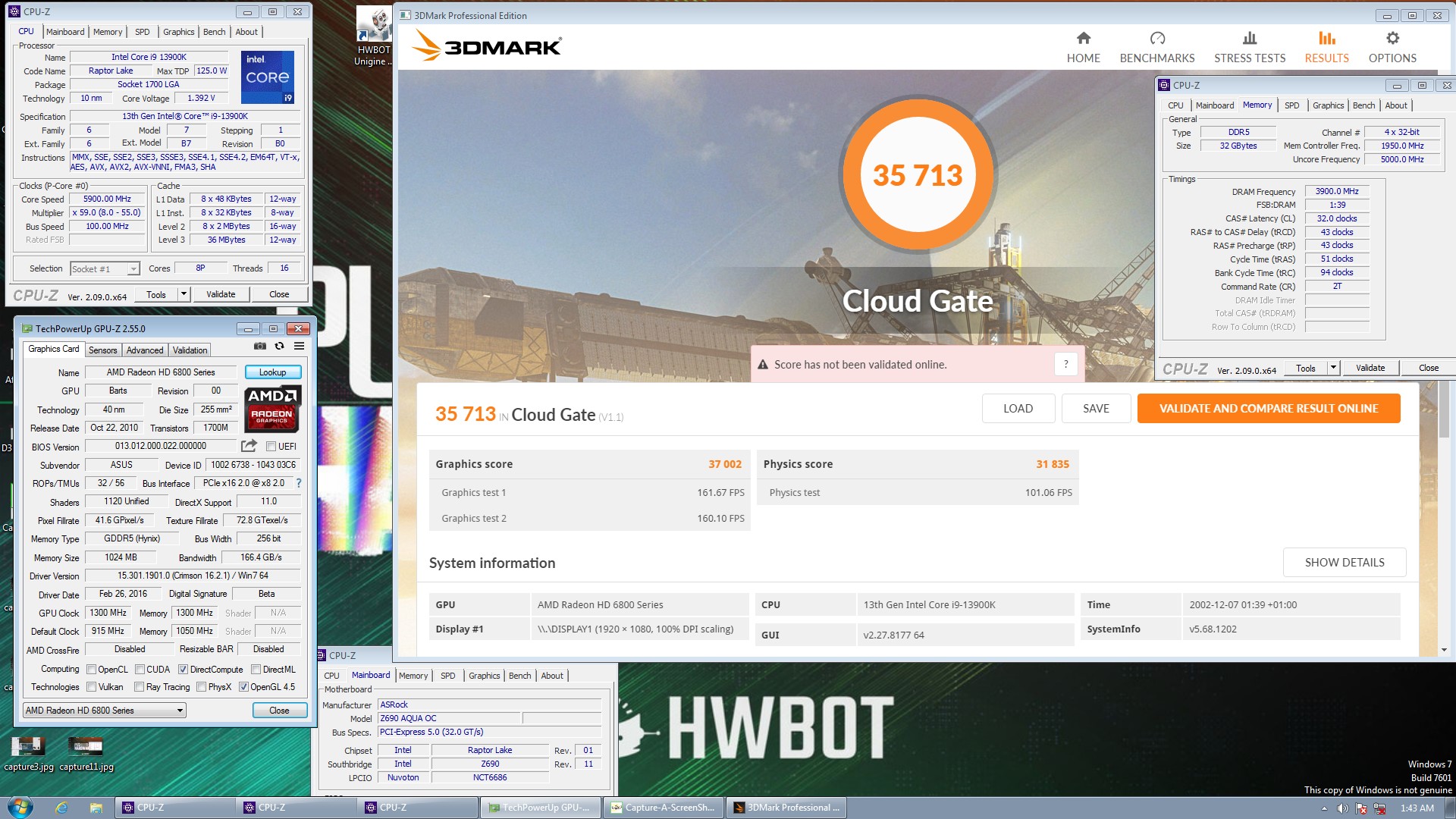Screen dimensions: 1456x819
Task: Open the Mainboard tab in top-left CPU-Z
Action: 65,32
